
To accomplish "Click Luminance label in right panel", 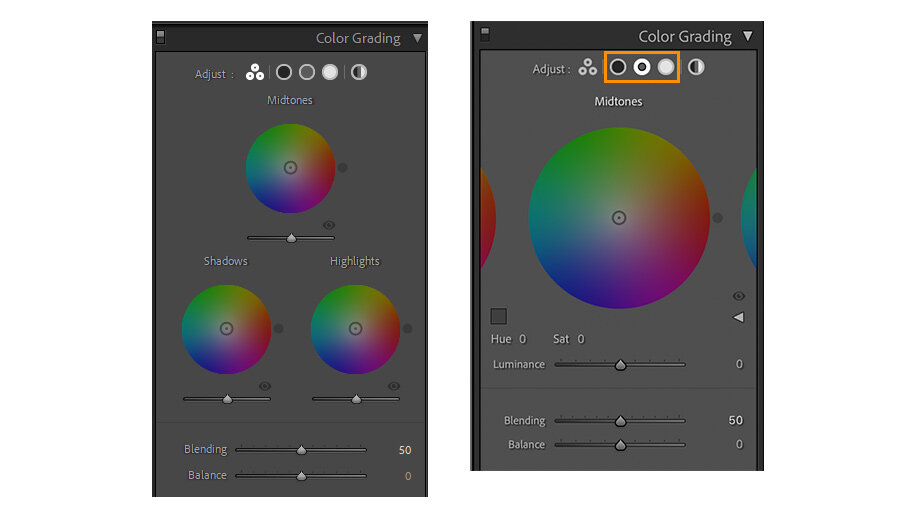I will (519, 364).
